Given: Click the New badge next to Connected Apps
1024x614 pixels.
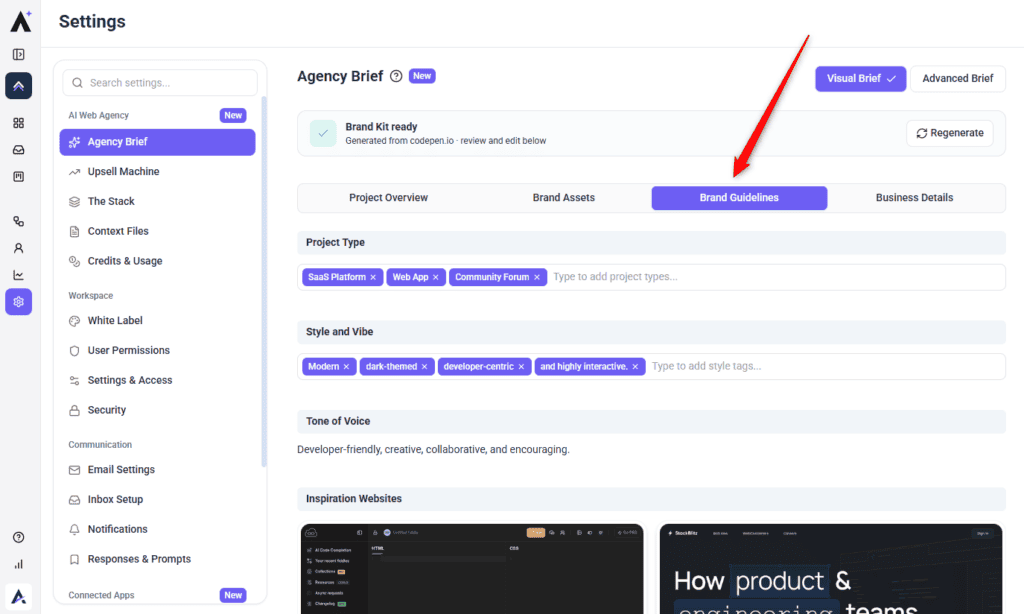Looking at the screenshot, I should (232, 595).
